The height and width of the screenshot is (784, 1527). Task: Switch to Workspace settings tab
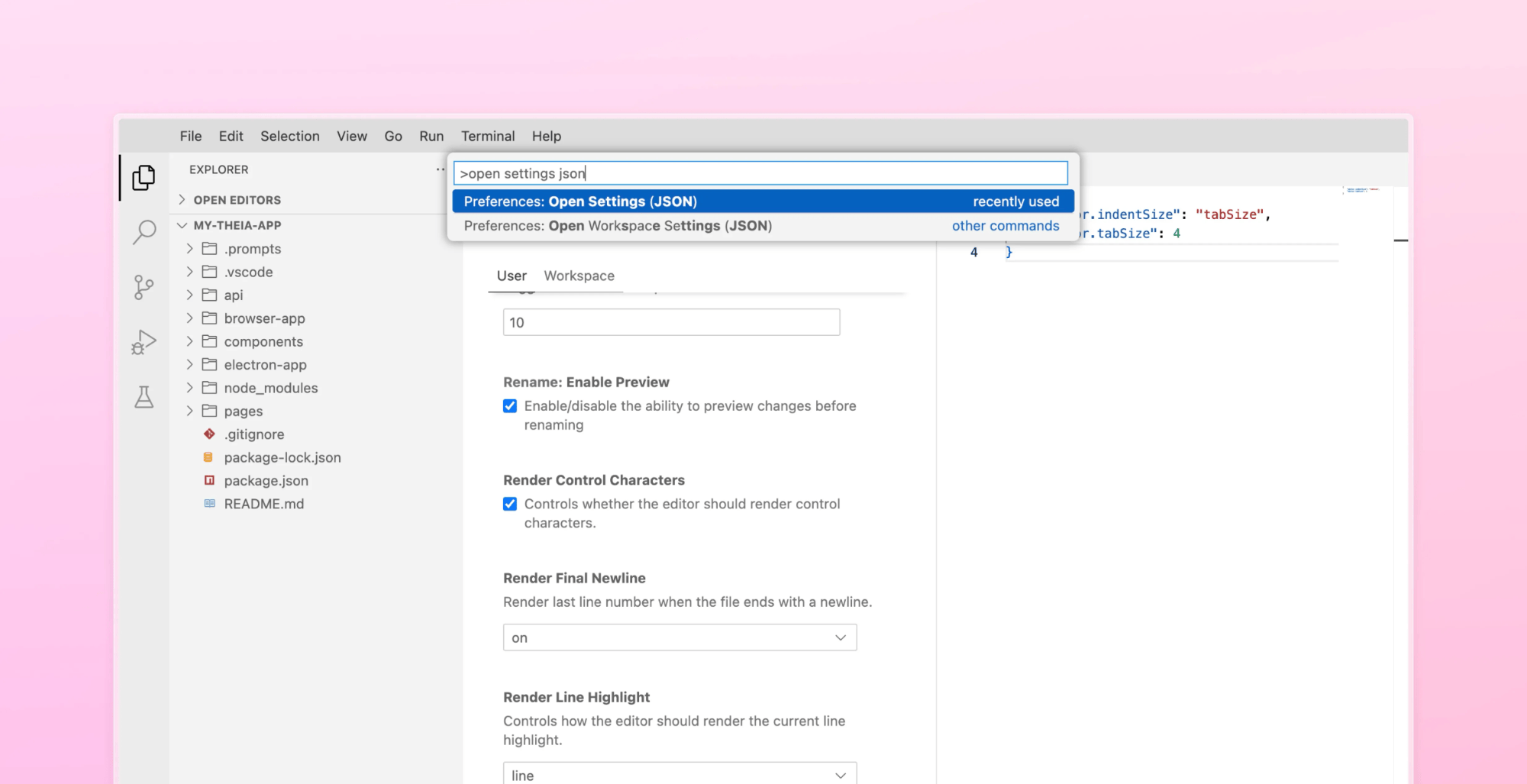click(x=579, y=276)
